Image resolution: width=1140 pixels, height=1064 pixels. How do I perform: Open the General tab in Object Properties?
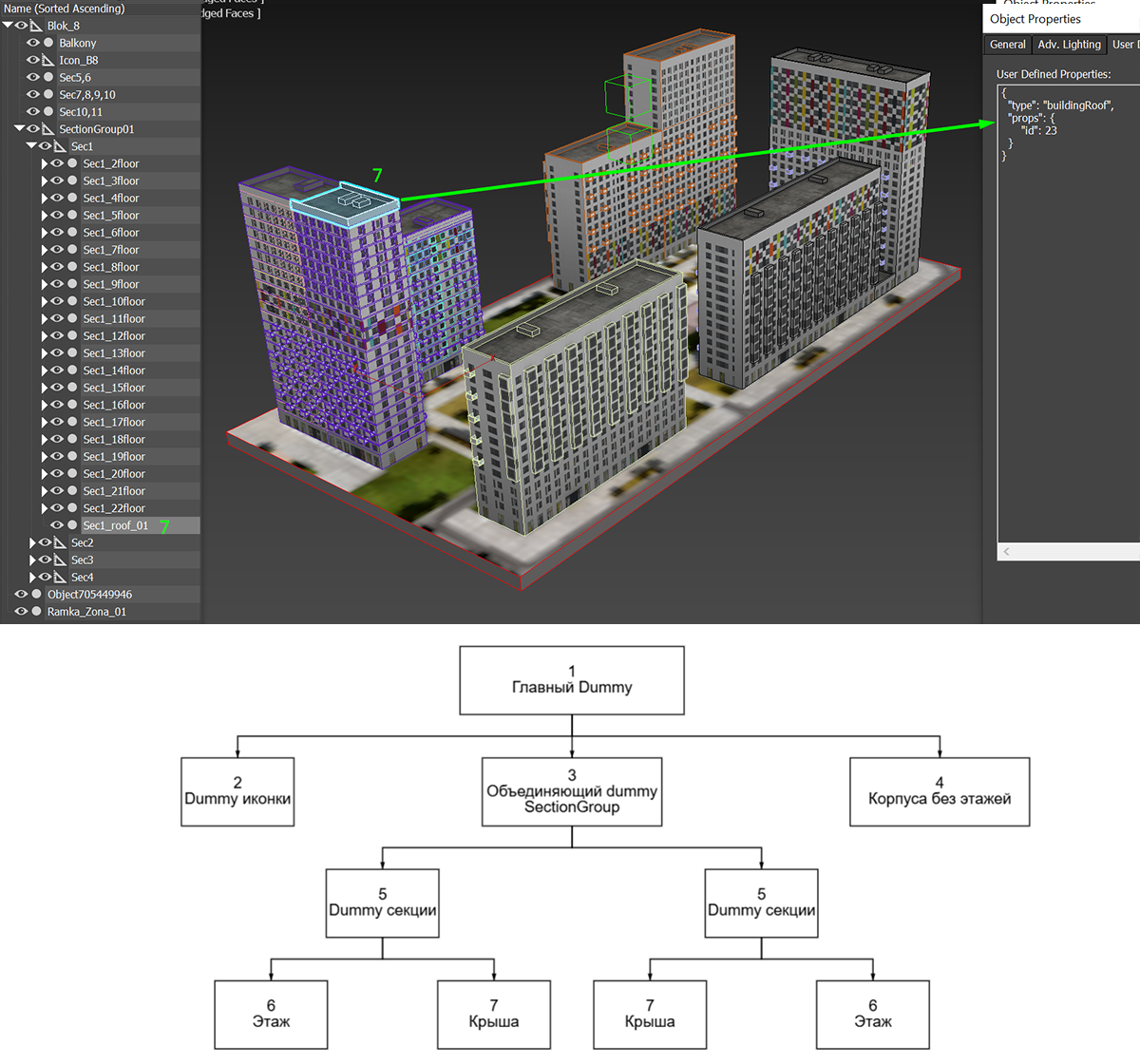coord(1007,45)
